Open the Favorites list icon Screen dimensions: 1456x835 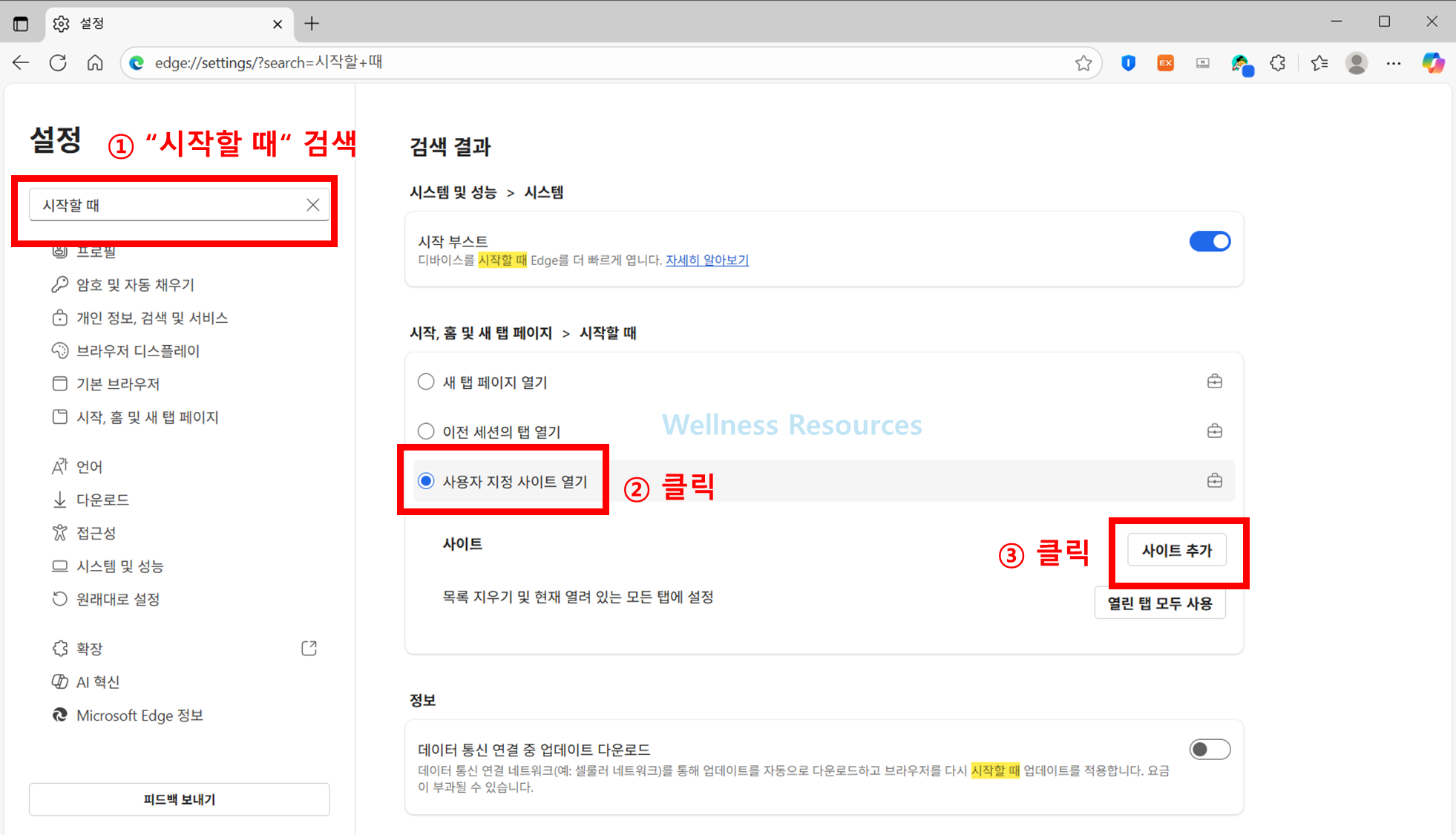click(x=1319, y=63)
